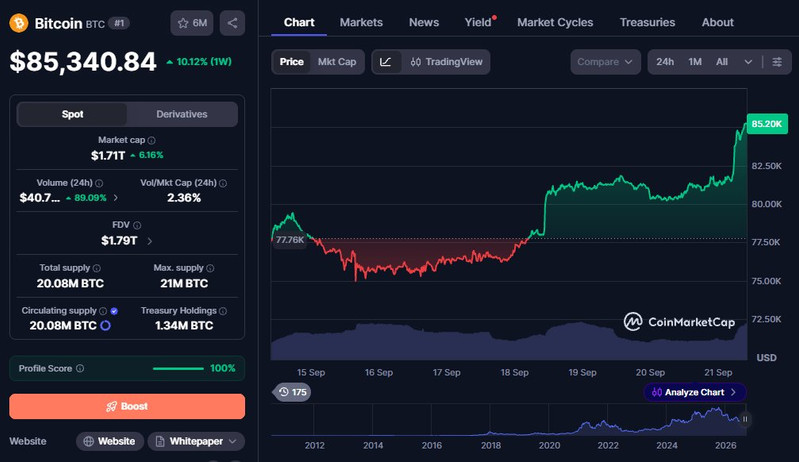The width and height of the screenshot is (799, 462).
Task: Click $1.71T market cap value
Action: tap(108, 155)
